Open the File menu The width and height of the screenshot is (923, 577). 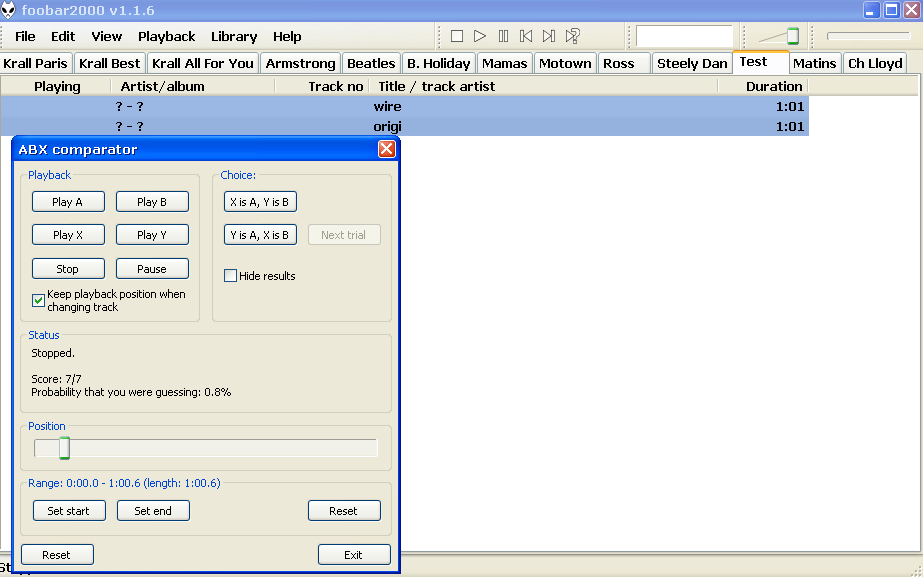point(25,37)
